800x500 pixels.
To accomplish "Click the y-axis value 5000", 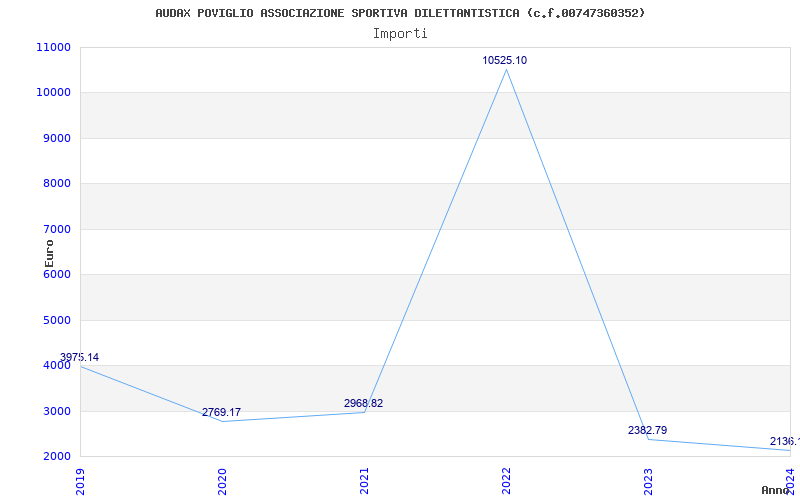I will (55, 320).
